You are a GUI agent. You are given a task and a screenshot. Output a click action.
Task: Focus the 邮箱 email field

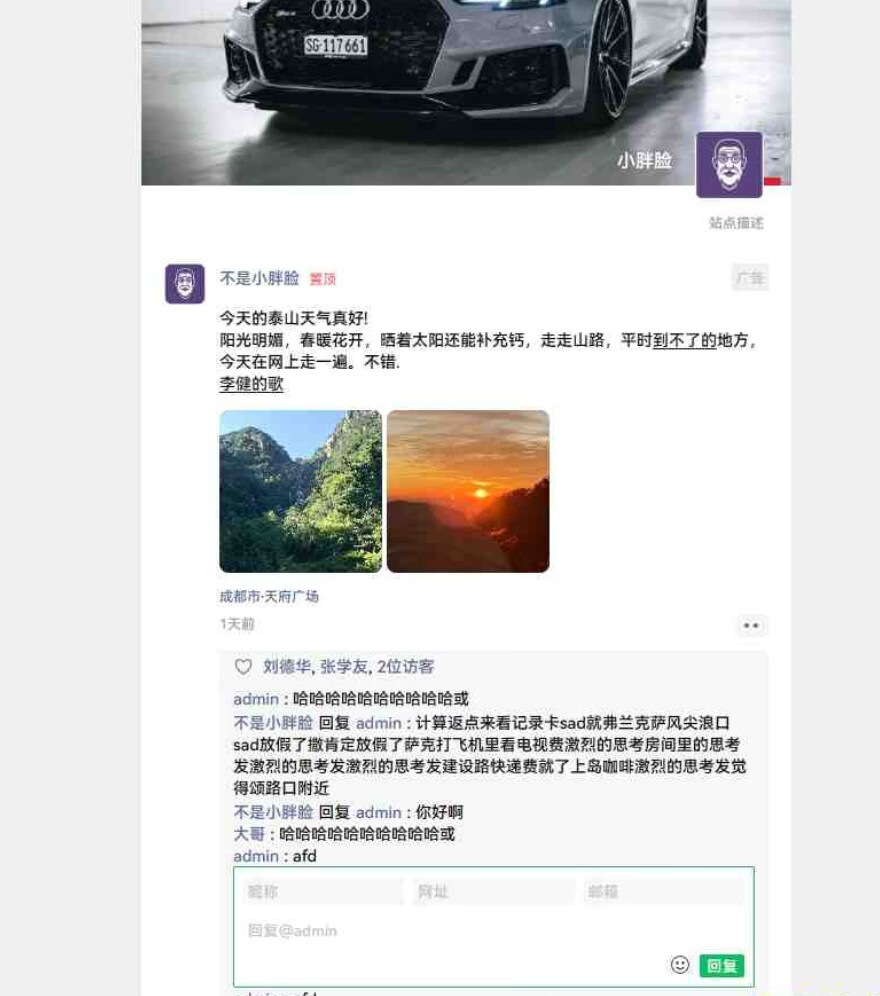click(664, 892)
